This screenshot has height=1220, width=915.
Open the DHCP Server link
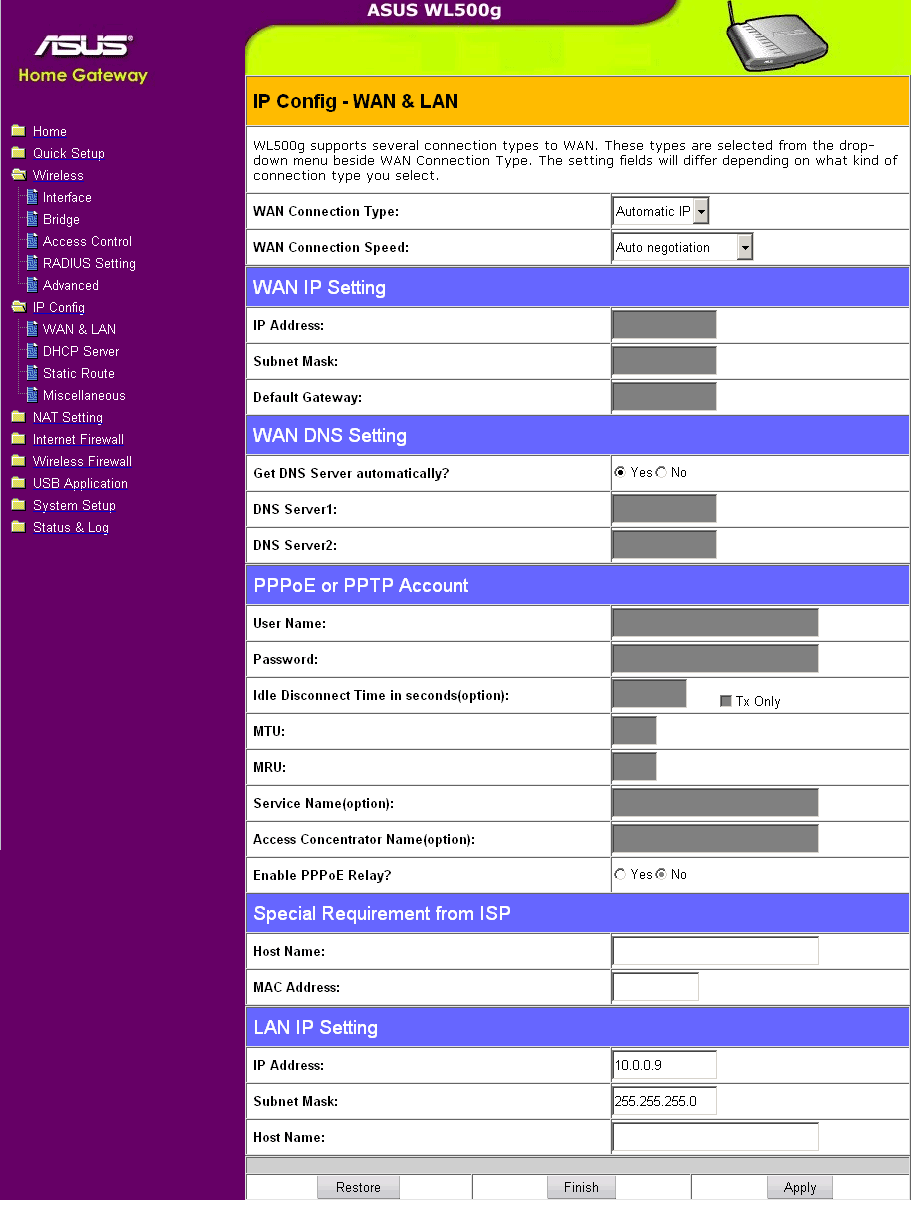(x=81, y=351)
